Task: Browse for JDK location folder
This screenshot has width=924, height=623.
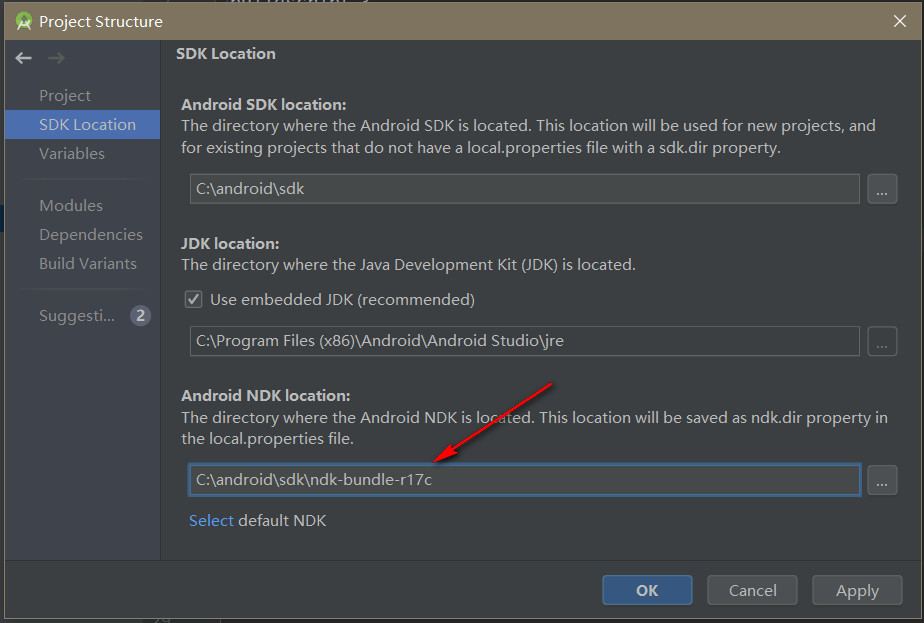Action: (882, 341)
